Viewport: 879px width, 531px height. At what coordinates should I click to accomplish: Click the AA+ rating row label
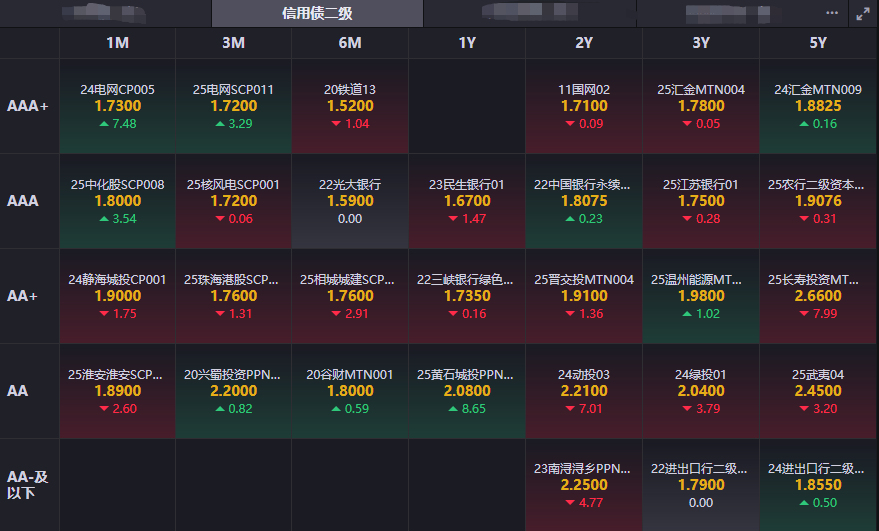pos(30,296)
